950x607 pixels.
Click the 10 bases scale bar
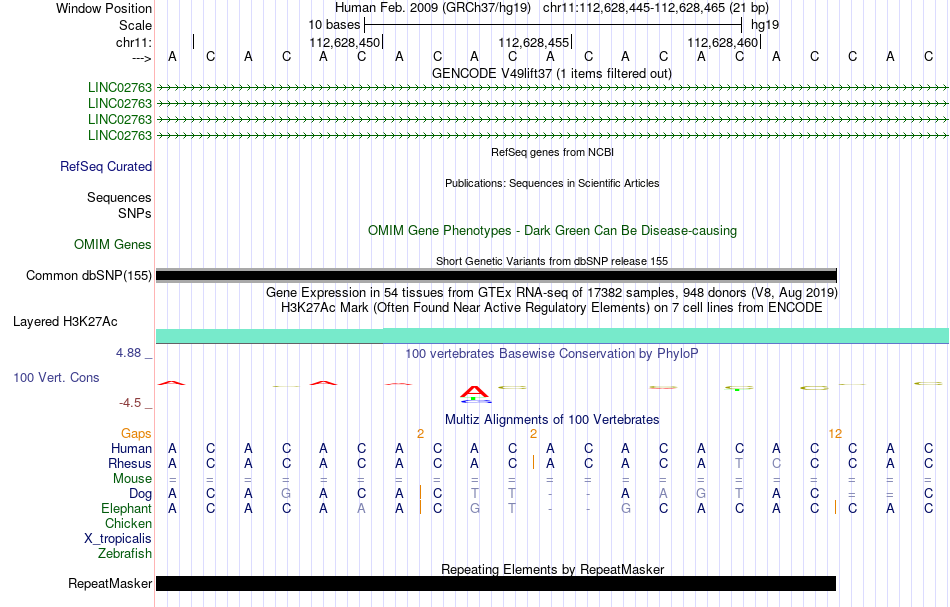pos(553,25)
